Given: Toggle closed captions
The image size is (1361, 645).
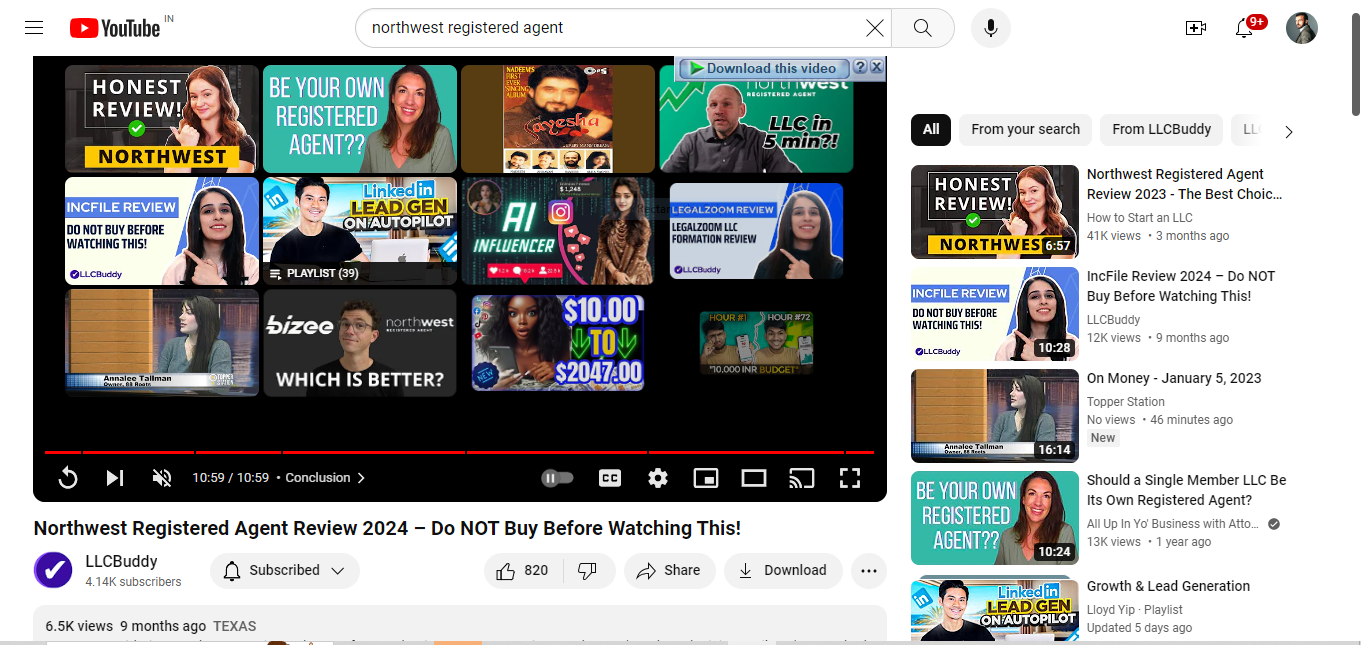Looking at the screenshot, I should pyautogui.click(x=610, y=478).
